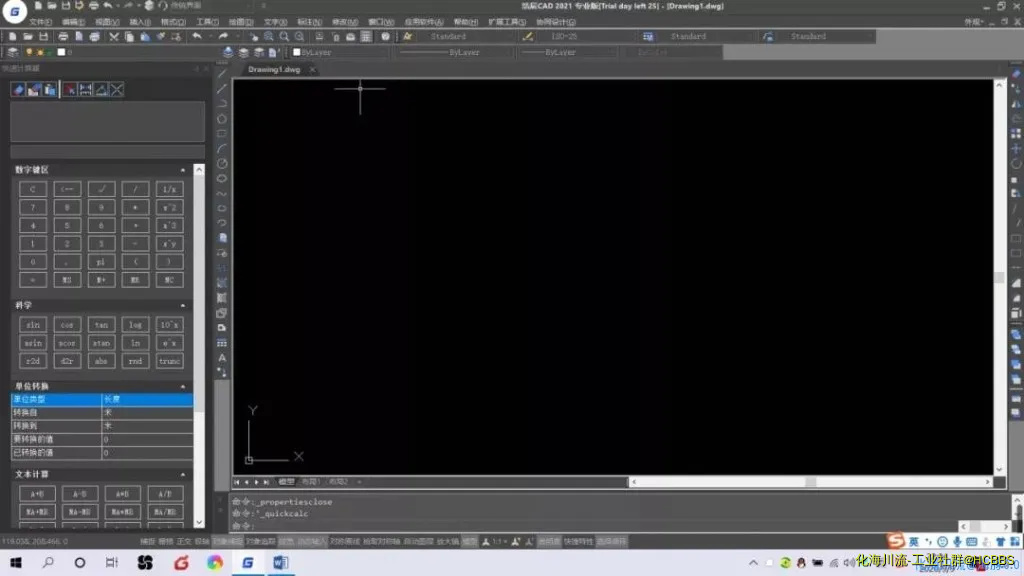Image resolution: width=1024 pixels, height=576 pixels.
Task: Click the Save icon in standard toolbar
Action: click(44, 37)
